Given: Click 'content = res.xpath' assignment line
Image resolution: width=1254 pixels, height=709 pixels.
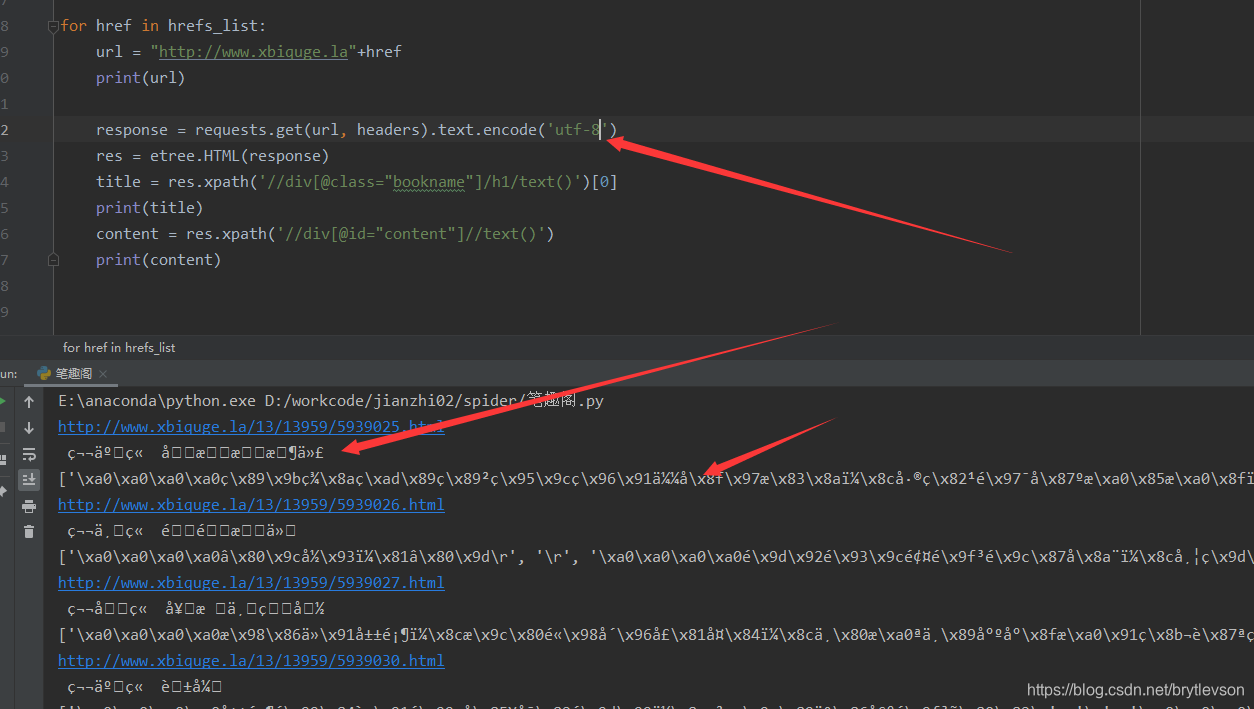Looking at the screenshot, I should point(325,233).
